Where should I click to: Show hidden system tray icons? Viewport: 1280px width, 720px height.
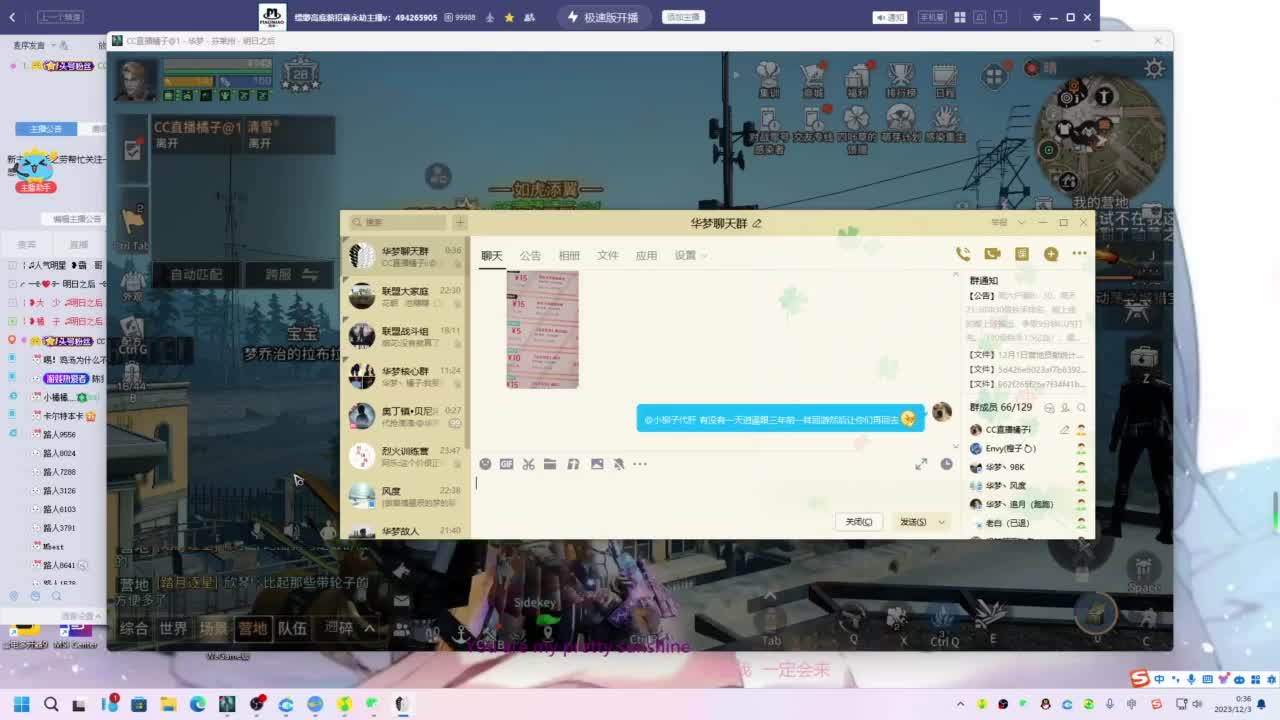962,704
